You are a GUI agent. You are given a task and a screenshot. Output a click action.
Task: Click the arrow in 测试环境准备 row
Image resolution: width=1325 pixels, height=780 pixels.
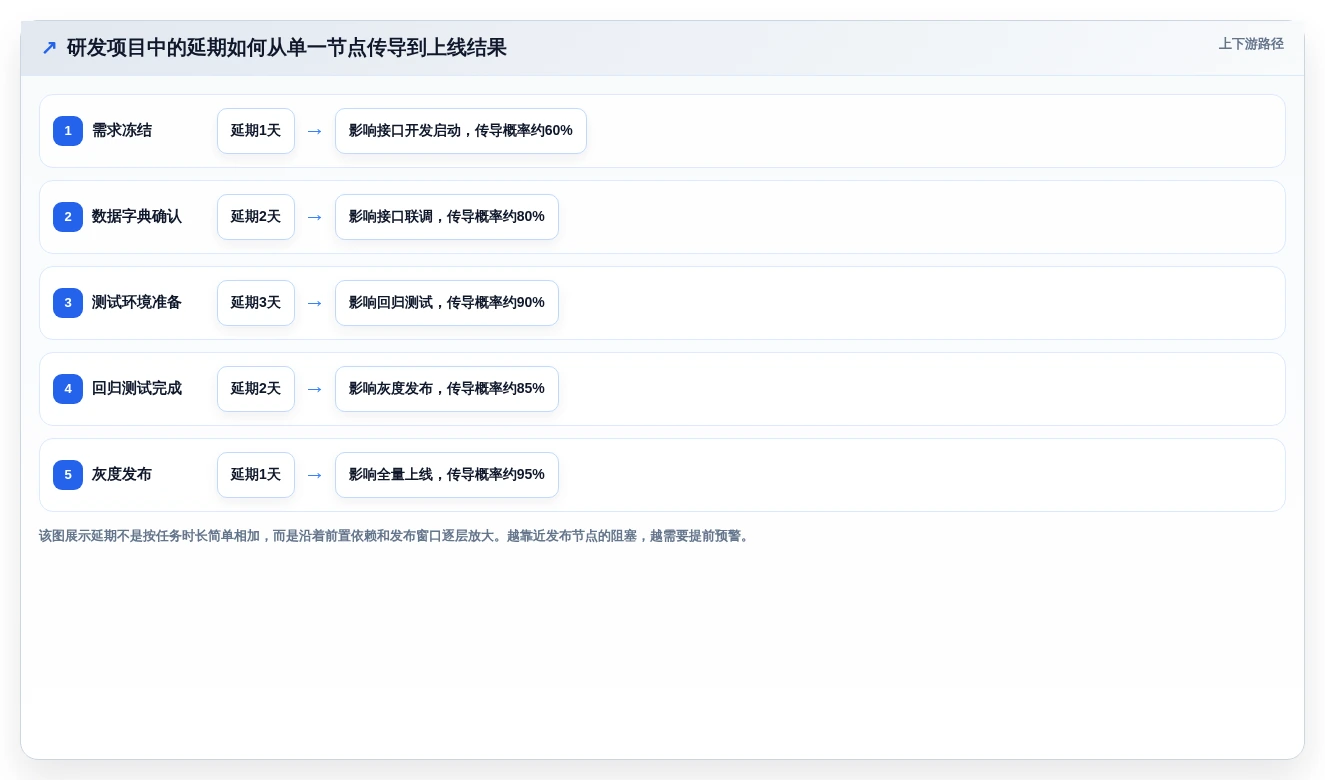pyautogui.click(x=315, y=303)
